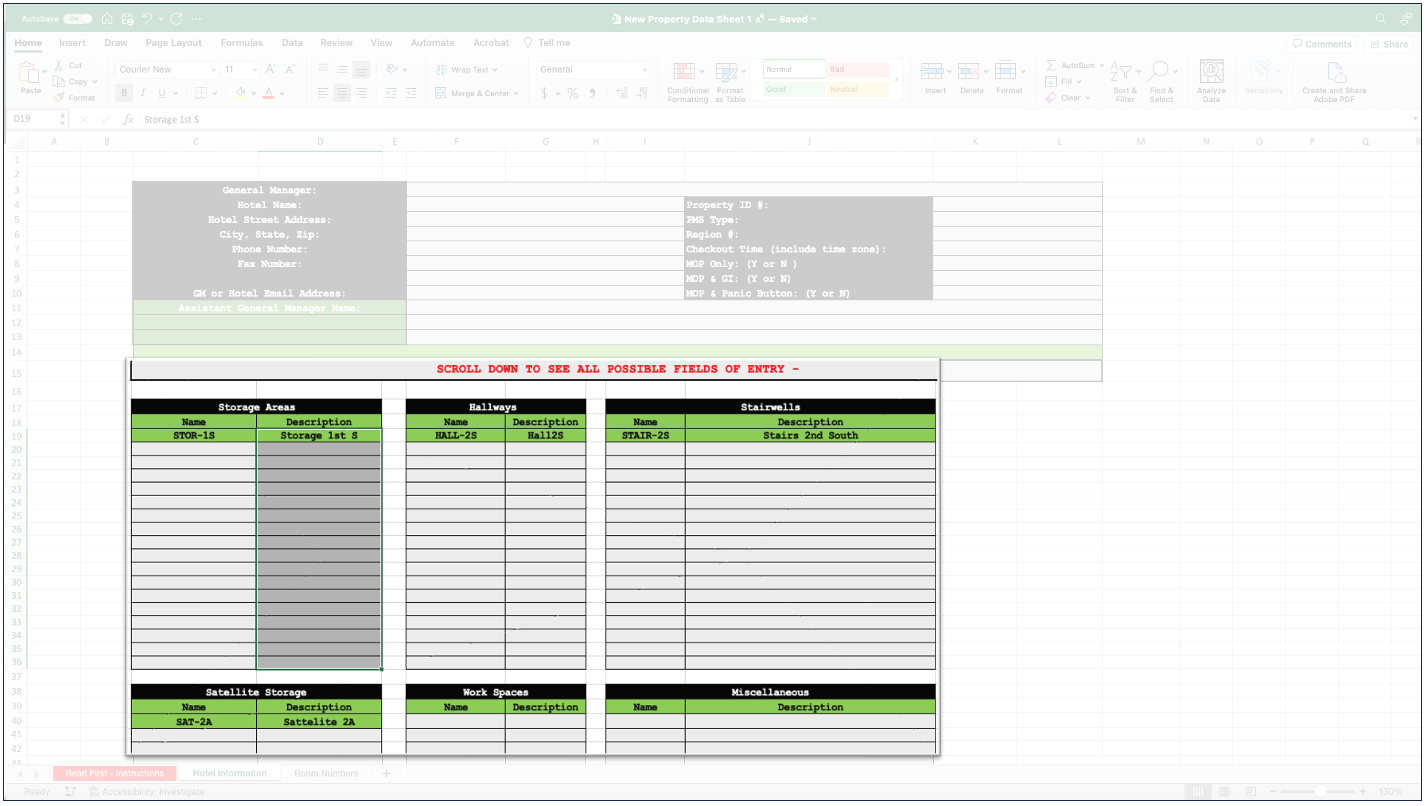Turn off the AutoSave switch
The image size is (1427, 806).
click(77, 19)
